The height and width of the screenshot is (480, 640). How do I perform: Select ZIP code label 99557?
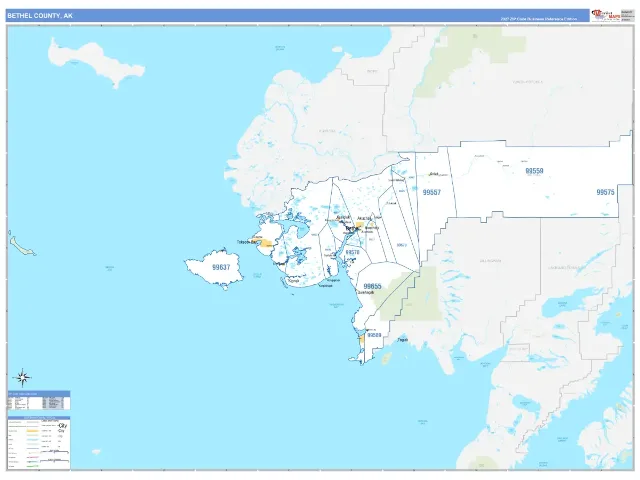click(x=431, y=192)
